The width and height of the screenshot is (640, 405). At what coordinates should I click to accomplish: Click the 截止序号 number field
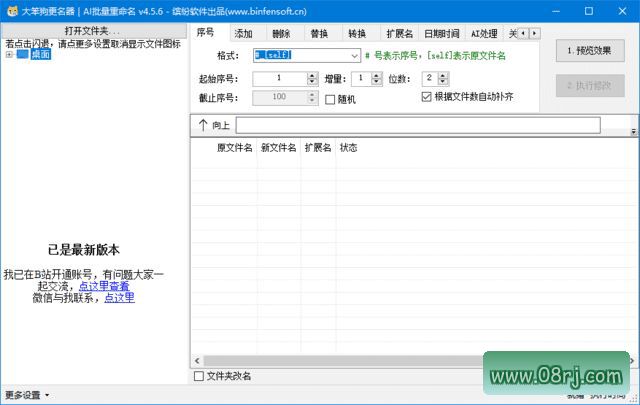click(280, 97)
